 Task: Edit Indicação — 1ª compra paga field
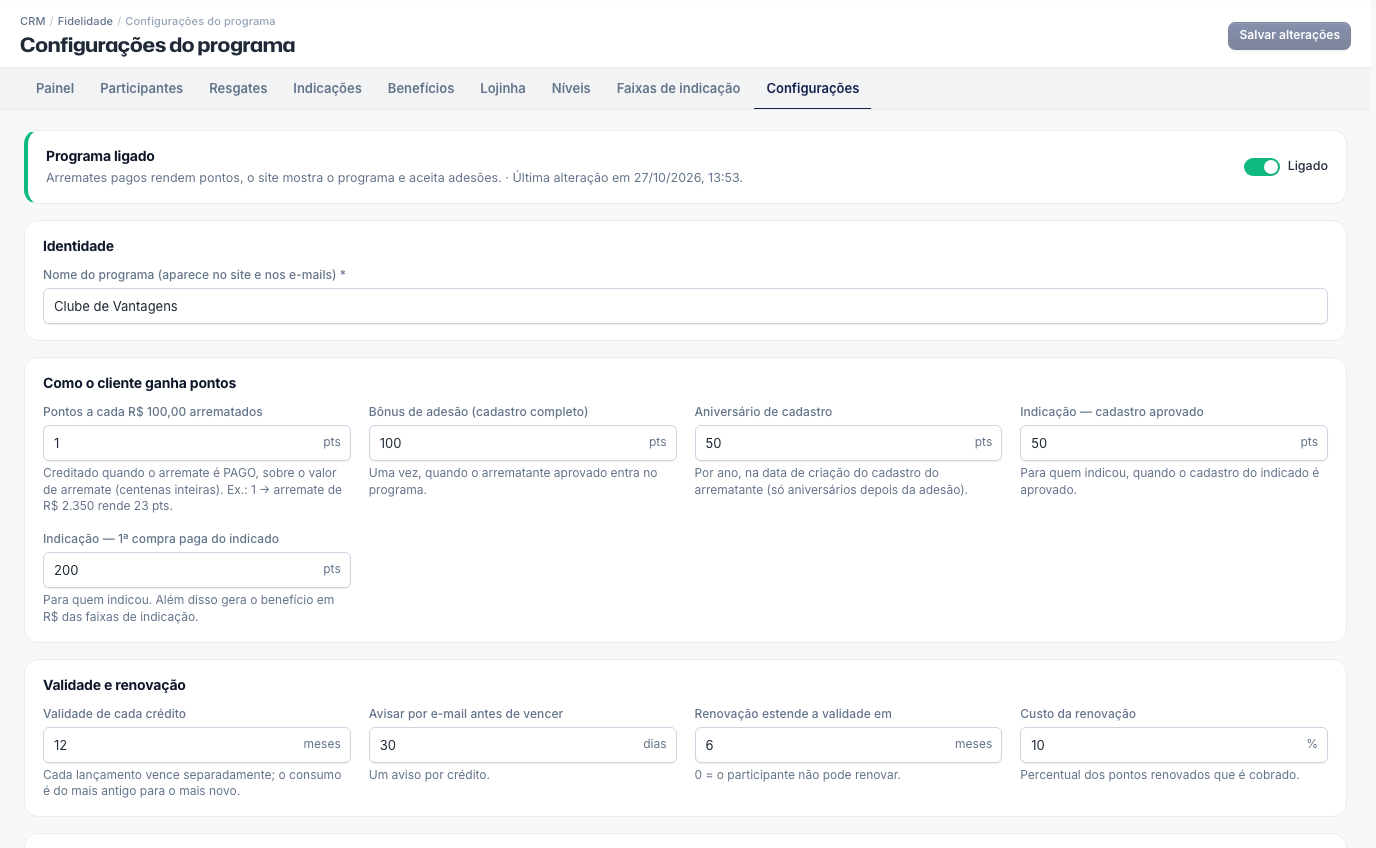(x=197, y=570)
